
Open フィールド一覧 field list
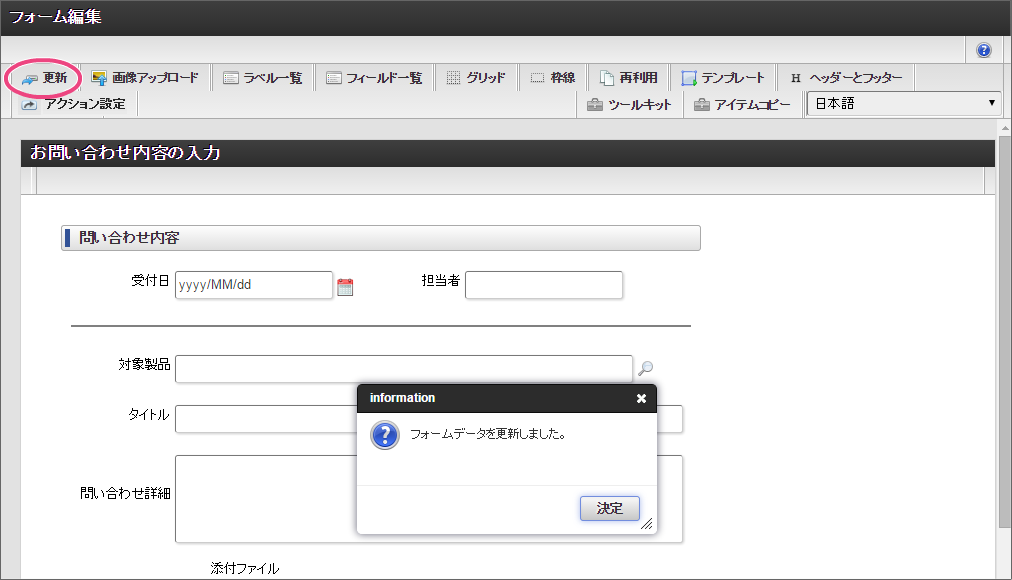(374, 78)
